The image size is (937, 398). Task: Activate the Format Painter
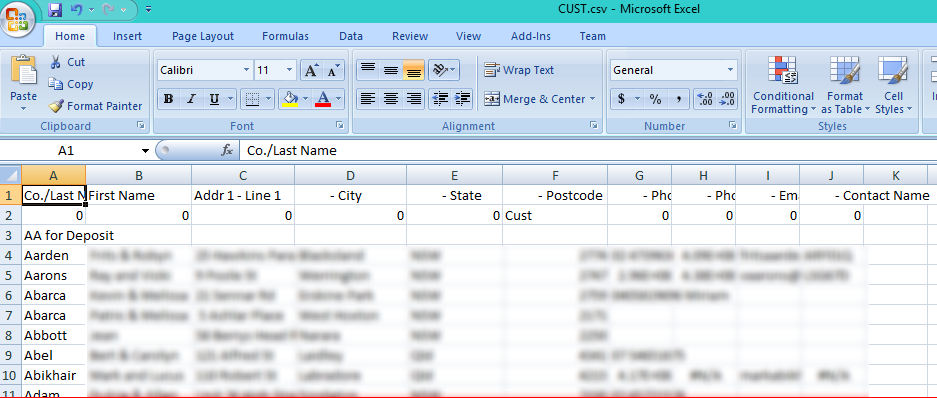96,106
